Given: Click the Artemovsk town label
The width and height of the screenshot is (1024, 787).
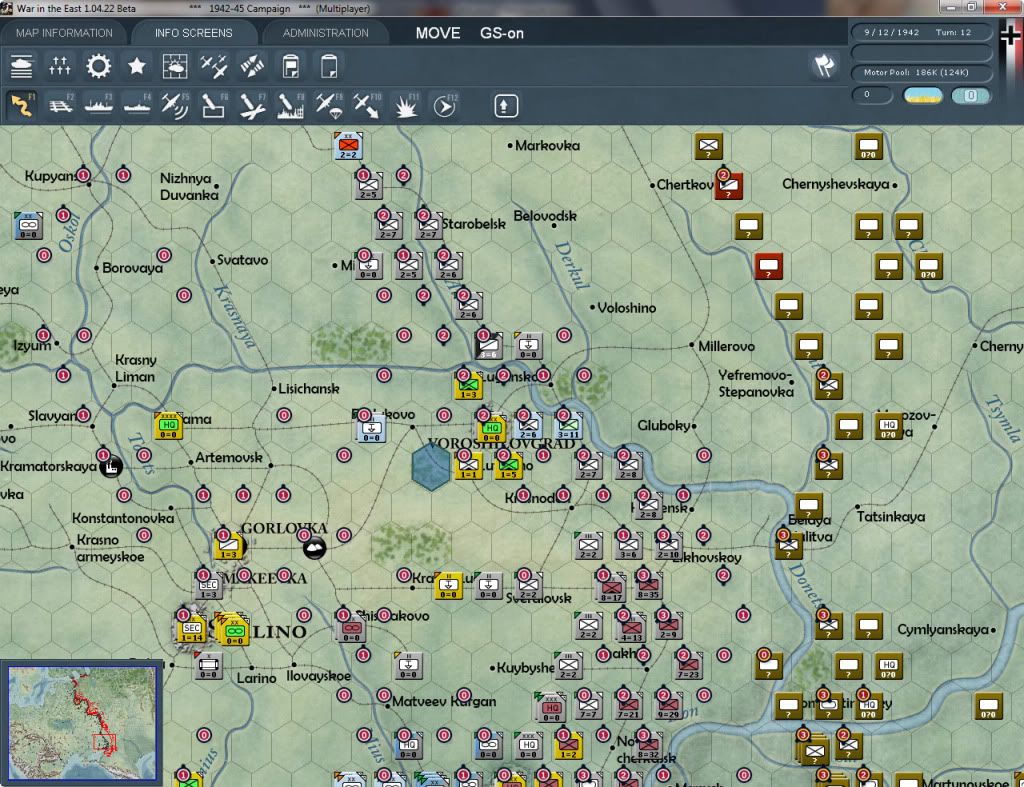Looking at the screenshot, I should [x=229, y=458].
